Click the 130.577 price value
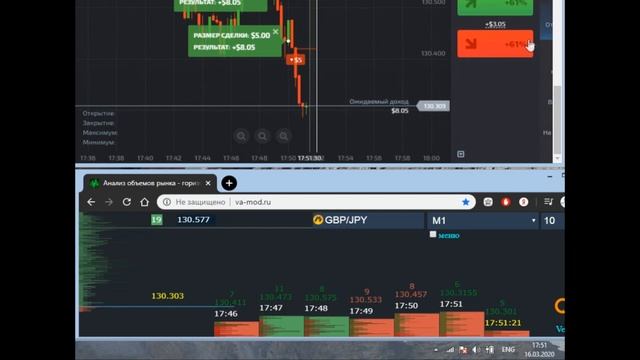The width and height of the screenshot is (640, 360). [x=193, y=220]
